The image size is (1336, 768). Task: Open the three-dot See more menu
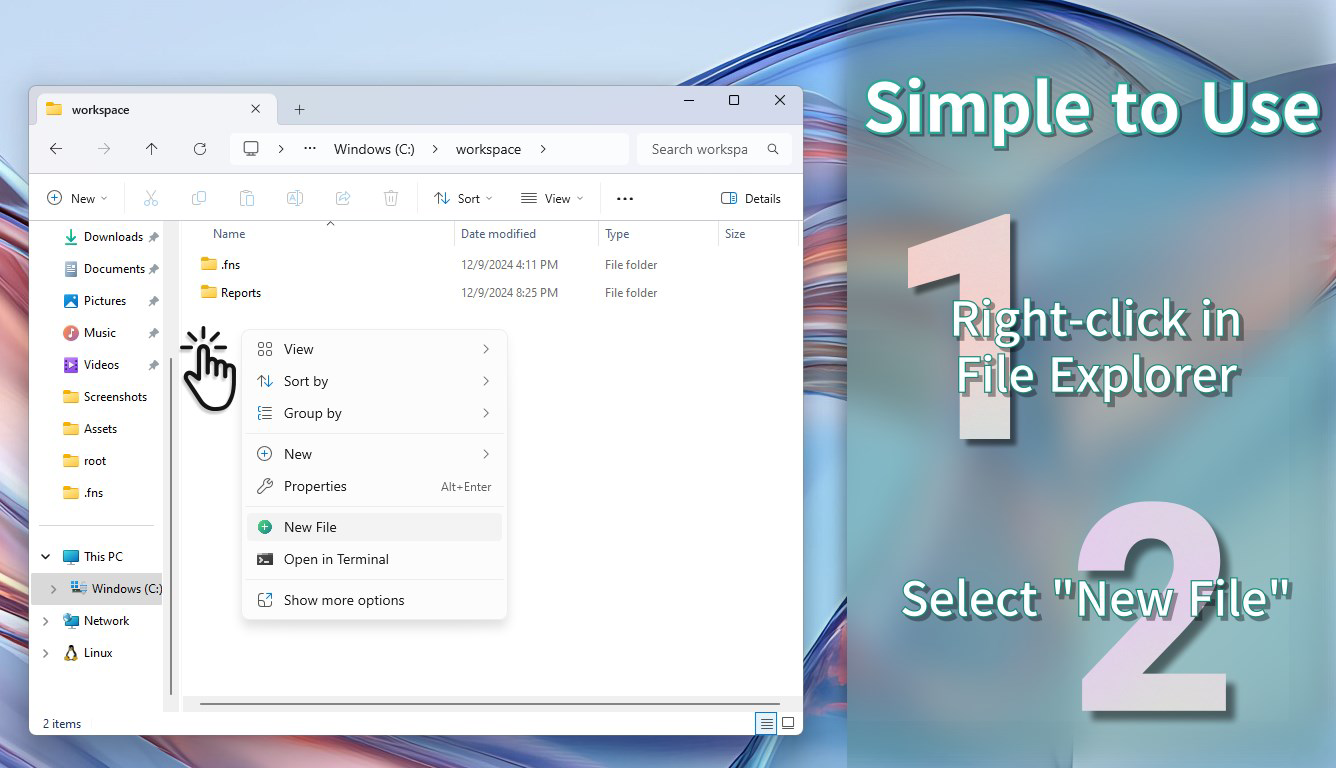click(625, 198)
